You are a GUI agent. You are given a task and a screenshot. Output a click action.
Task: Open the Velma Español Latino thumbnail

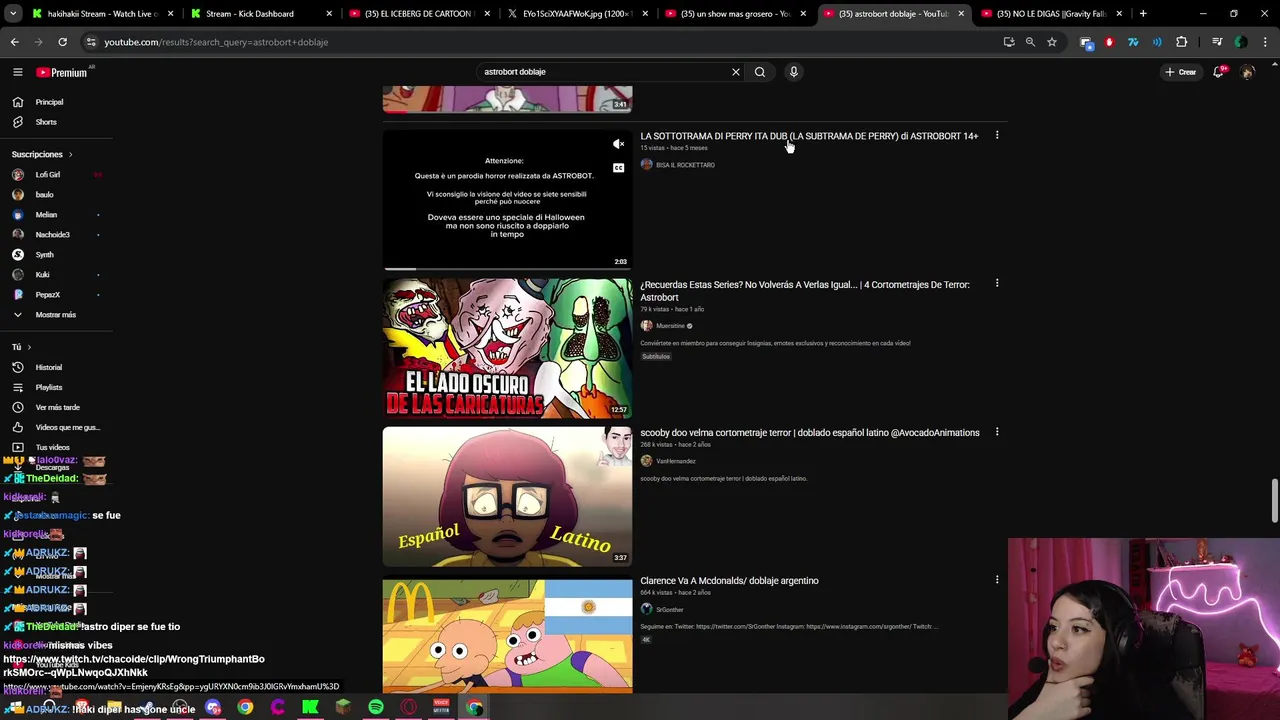pyautogui.click(x=507, y=496)
